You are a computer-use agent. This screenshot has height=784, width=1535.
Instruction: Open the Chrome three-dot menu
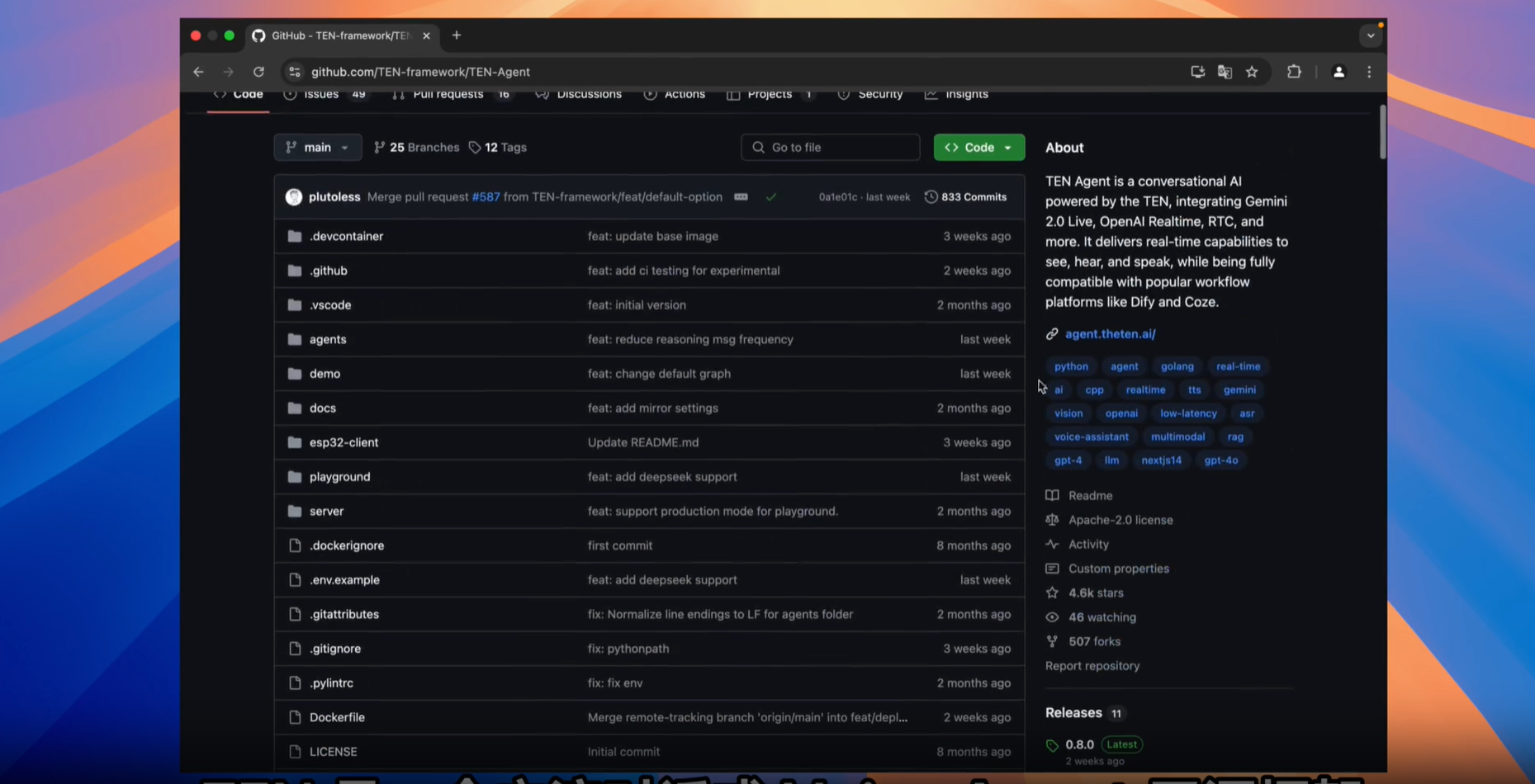[1369, 72]
